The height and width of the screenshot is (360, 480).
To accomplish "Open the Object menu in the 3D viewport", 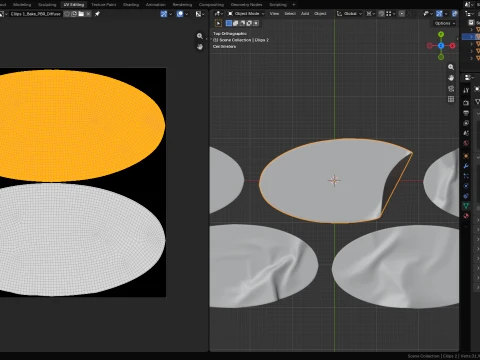I will point(320,14).
